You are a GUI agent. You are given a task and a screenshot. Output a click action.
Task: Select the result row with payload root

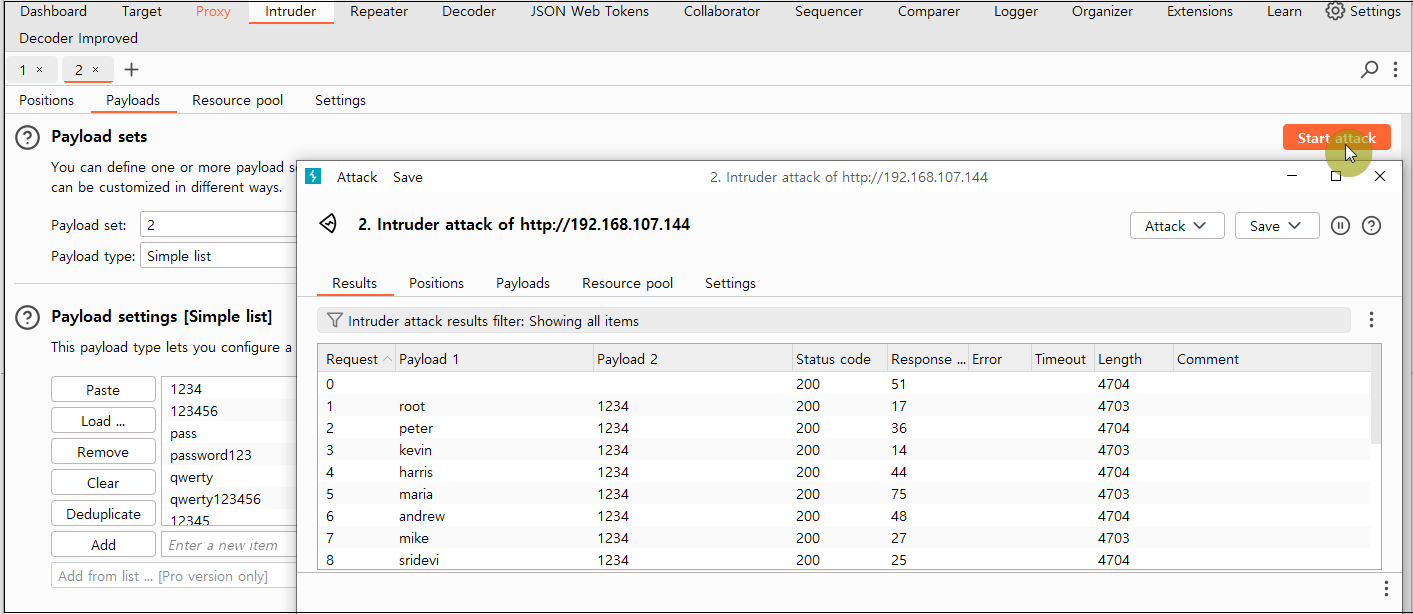click(845, 406)
